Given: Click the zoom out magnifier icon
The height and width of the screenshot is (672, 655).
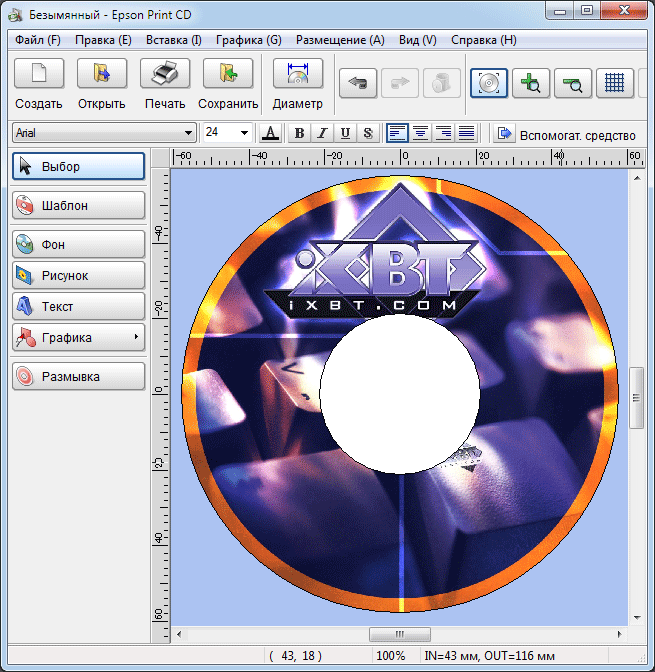Looking at the screenshot, I should tap(573, 83).
